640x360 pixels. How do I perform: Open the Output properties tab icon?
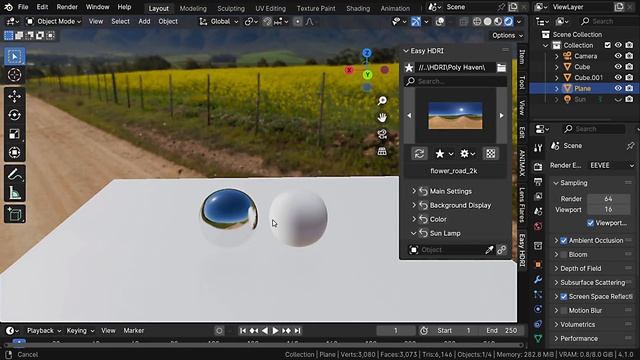point(538,182)
